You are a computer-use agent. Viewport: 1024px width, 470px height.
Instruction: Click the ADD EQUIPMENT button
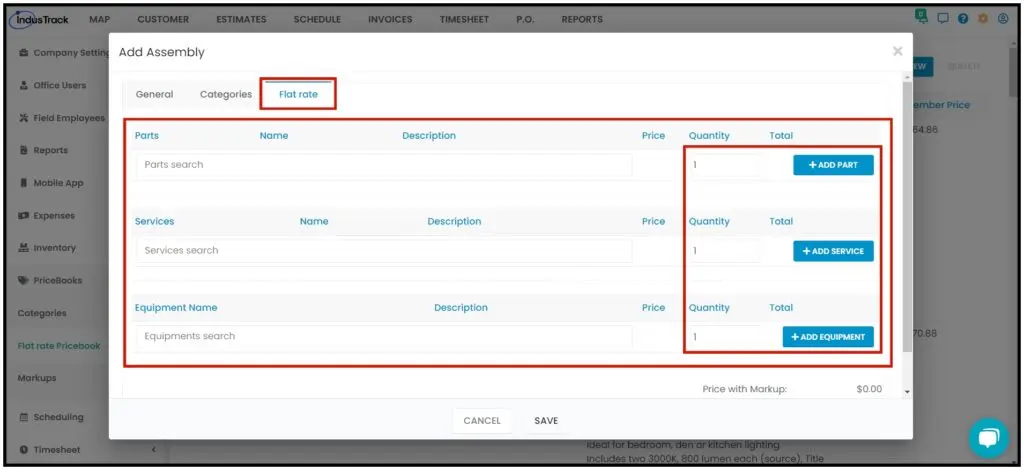(828, 337)
